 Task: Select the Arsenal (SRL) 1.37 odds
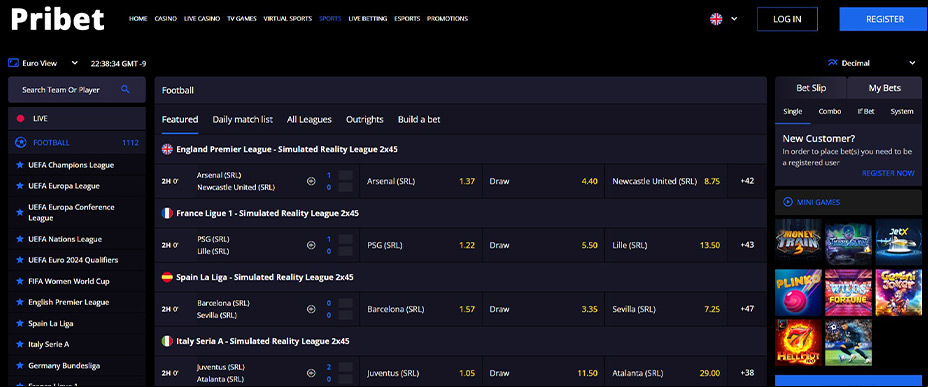(421, 181)
